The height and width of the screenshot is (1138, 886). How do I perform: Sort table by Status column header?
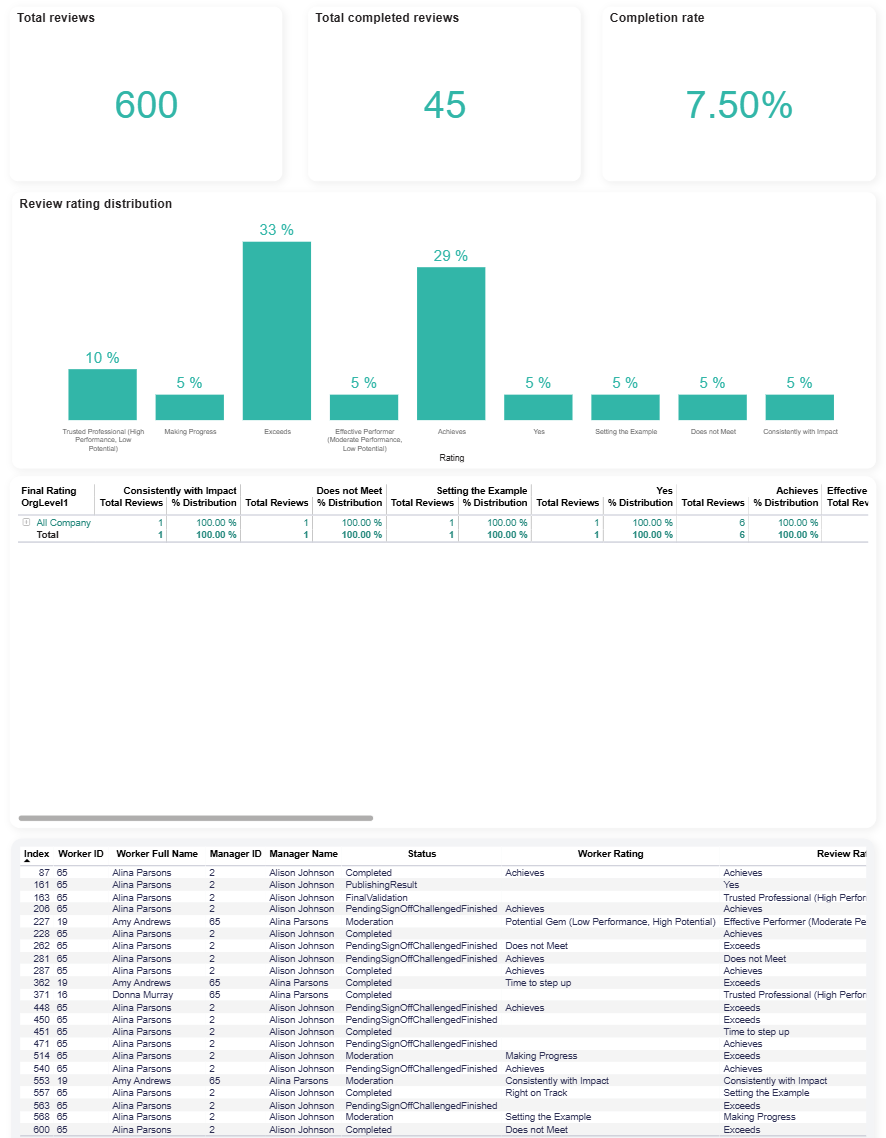(x=421, y=854)
